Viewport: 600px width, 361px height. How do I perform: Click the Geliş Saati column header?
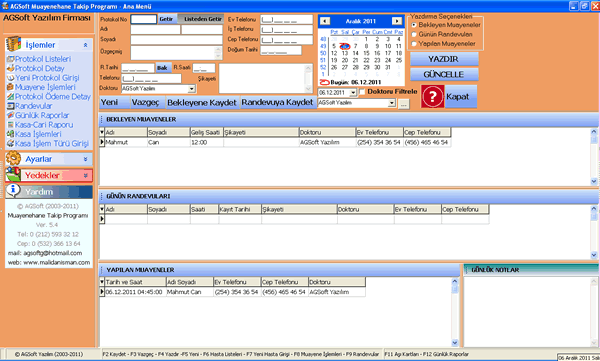tap(207, 132)
